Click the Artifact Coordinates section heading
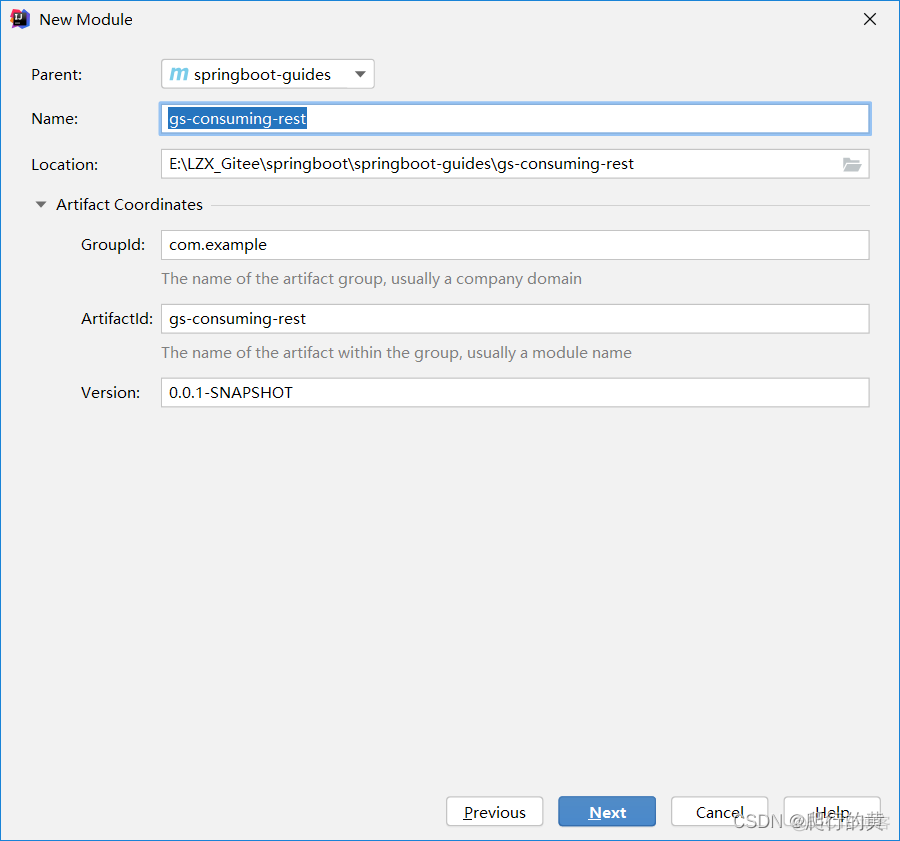This screenshot has height=841, width=900. [x=129, y=204]
